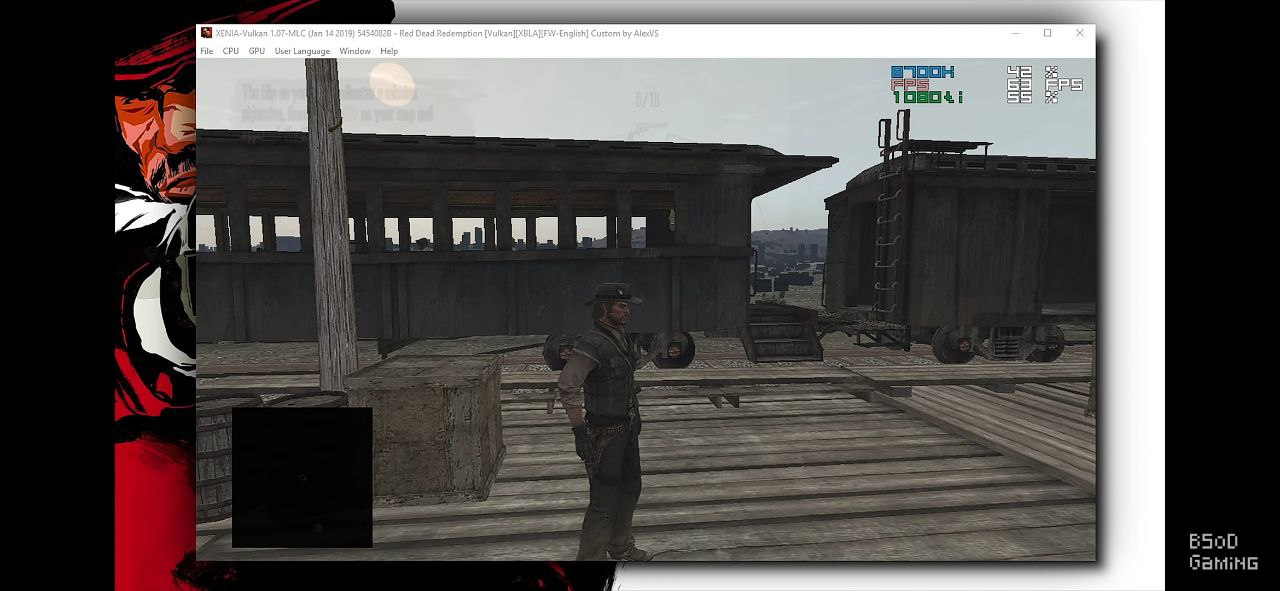Screen dimensions: 1280x591
Task: Minimize the Xenia emulator window
Action: [1016, 33]
